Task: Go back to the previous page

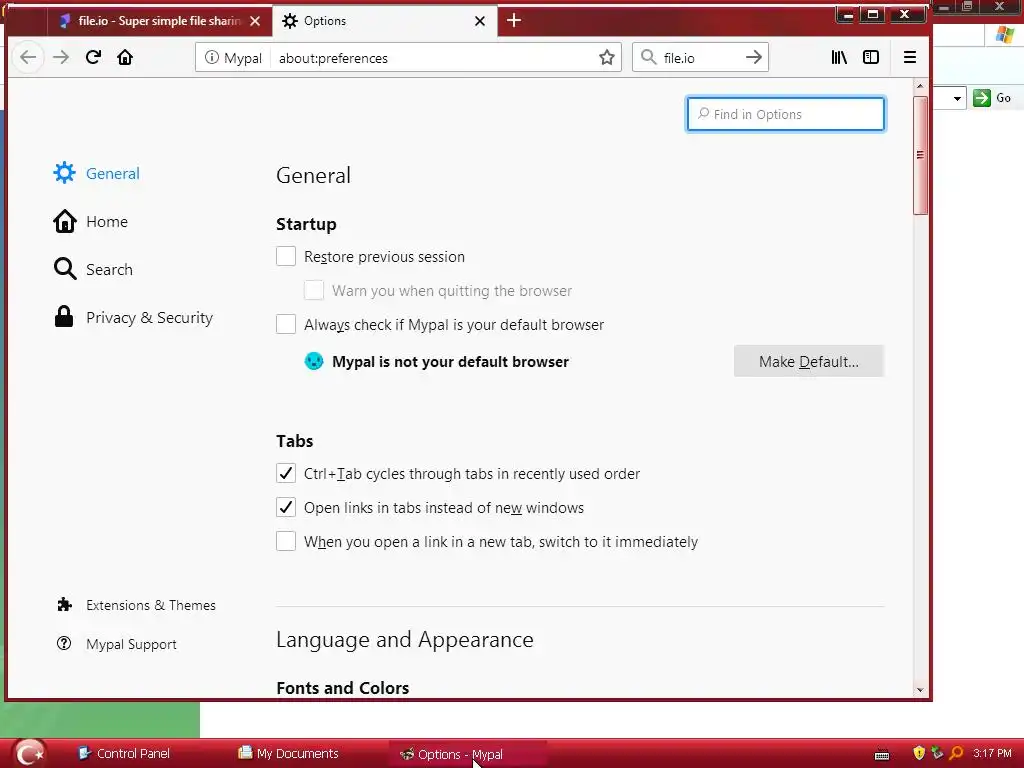Action: coord(28,57)
